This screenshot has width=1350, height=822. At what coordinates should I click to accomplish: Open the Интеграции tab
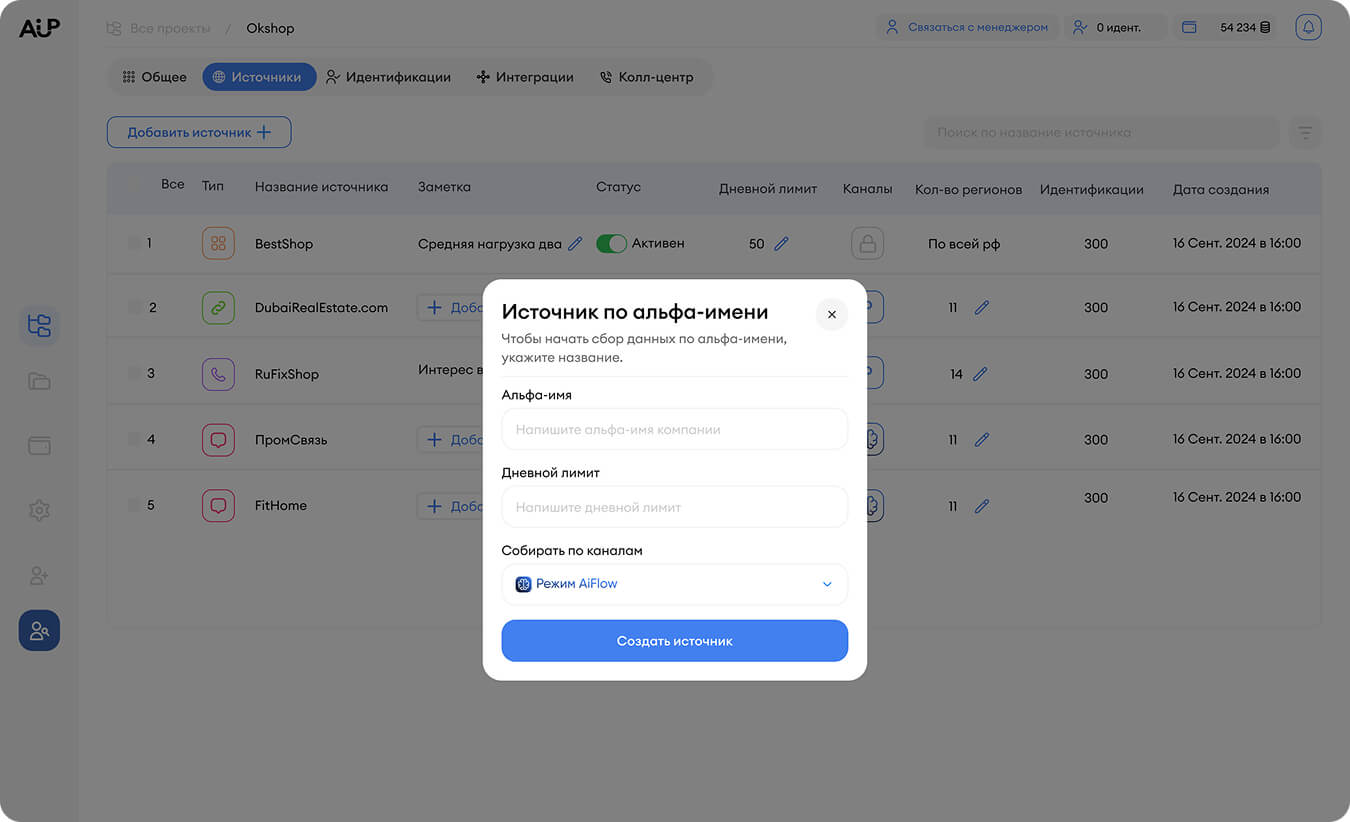(525, 77)
